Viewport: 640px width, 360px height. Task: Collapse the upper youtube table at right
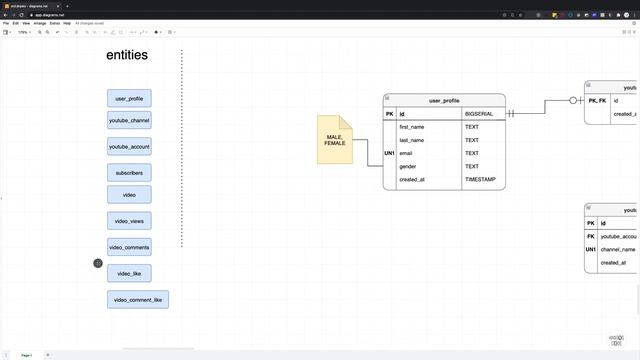[x=588, y=85]
